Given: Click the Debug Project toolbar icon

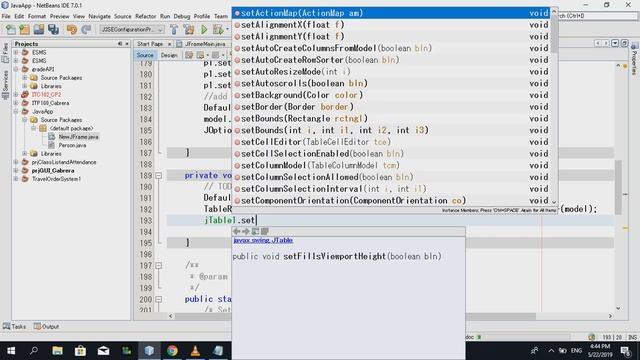Looking at the screenshot, I should pyautogui.click(x=218, y=29).
